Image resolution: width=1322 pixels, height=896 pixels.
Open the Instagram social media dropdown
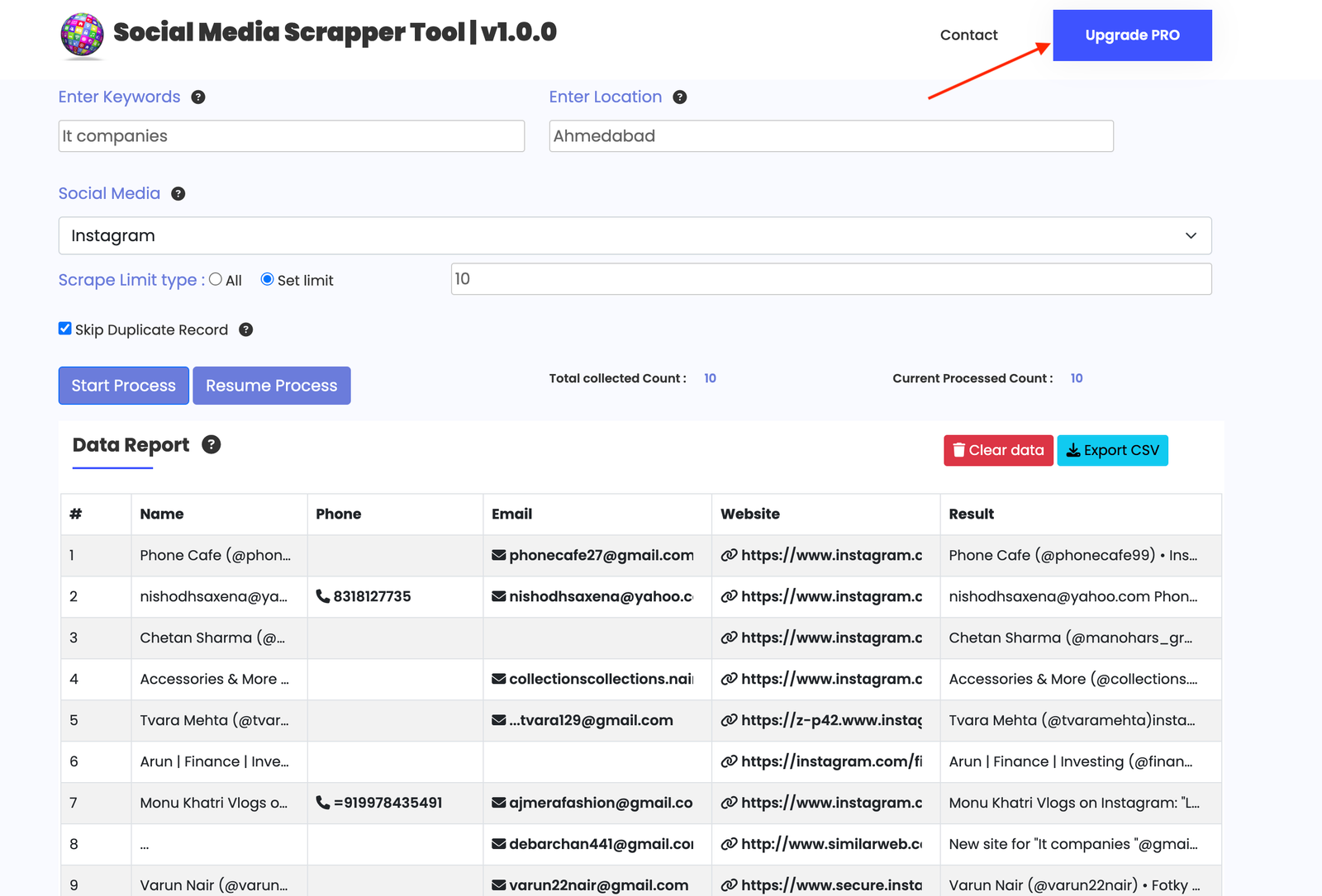[635, 236]
